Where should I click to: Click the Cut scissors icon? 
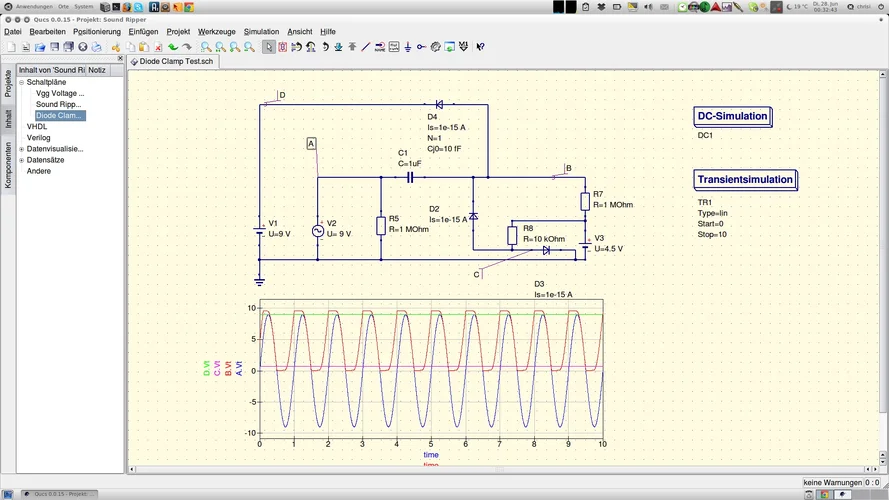(x=116, y=47)
